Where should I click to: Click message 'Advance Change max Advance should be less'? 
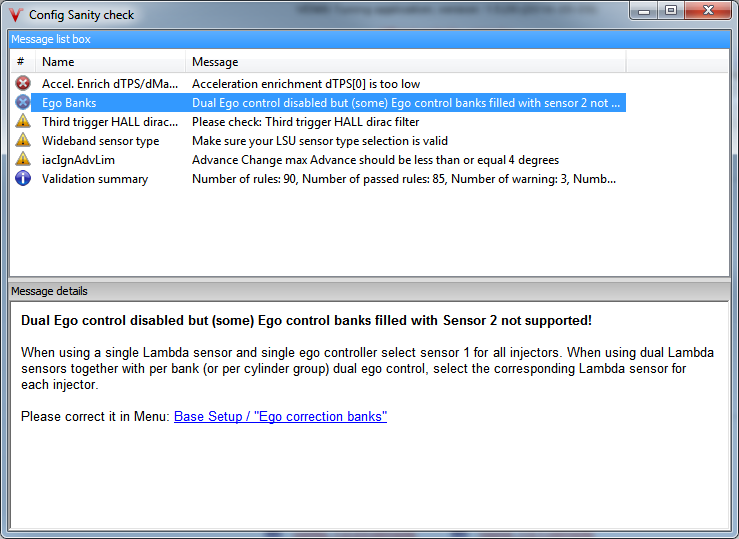point(375,160)
